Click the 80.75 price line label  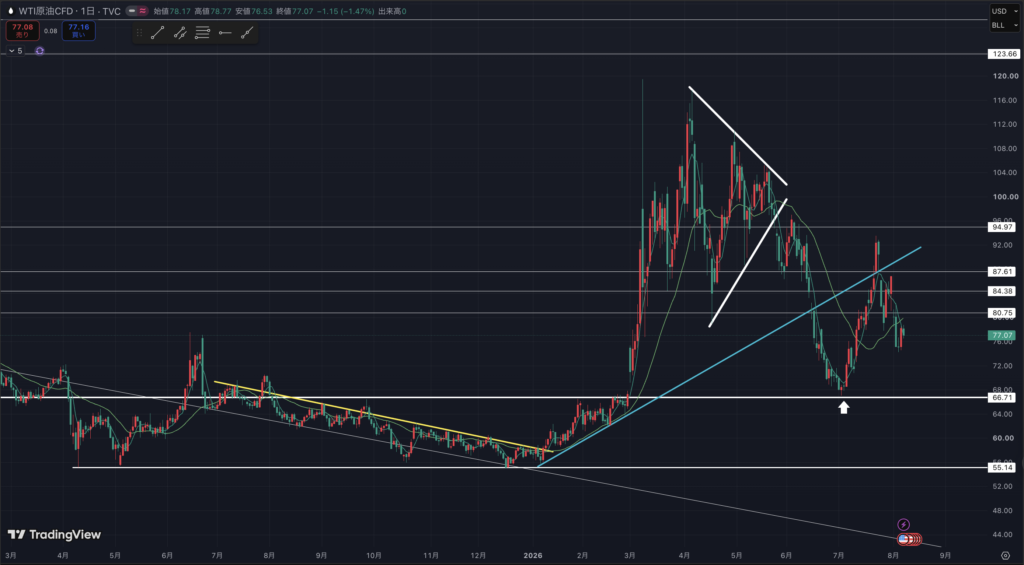click(x=1002, y=314)
